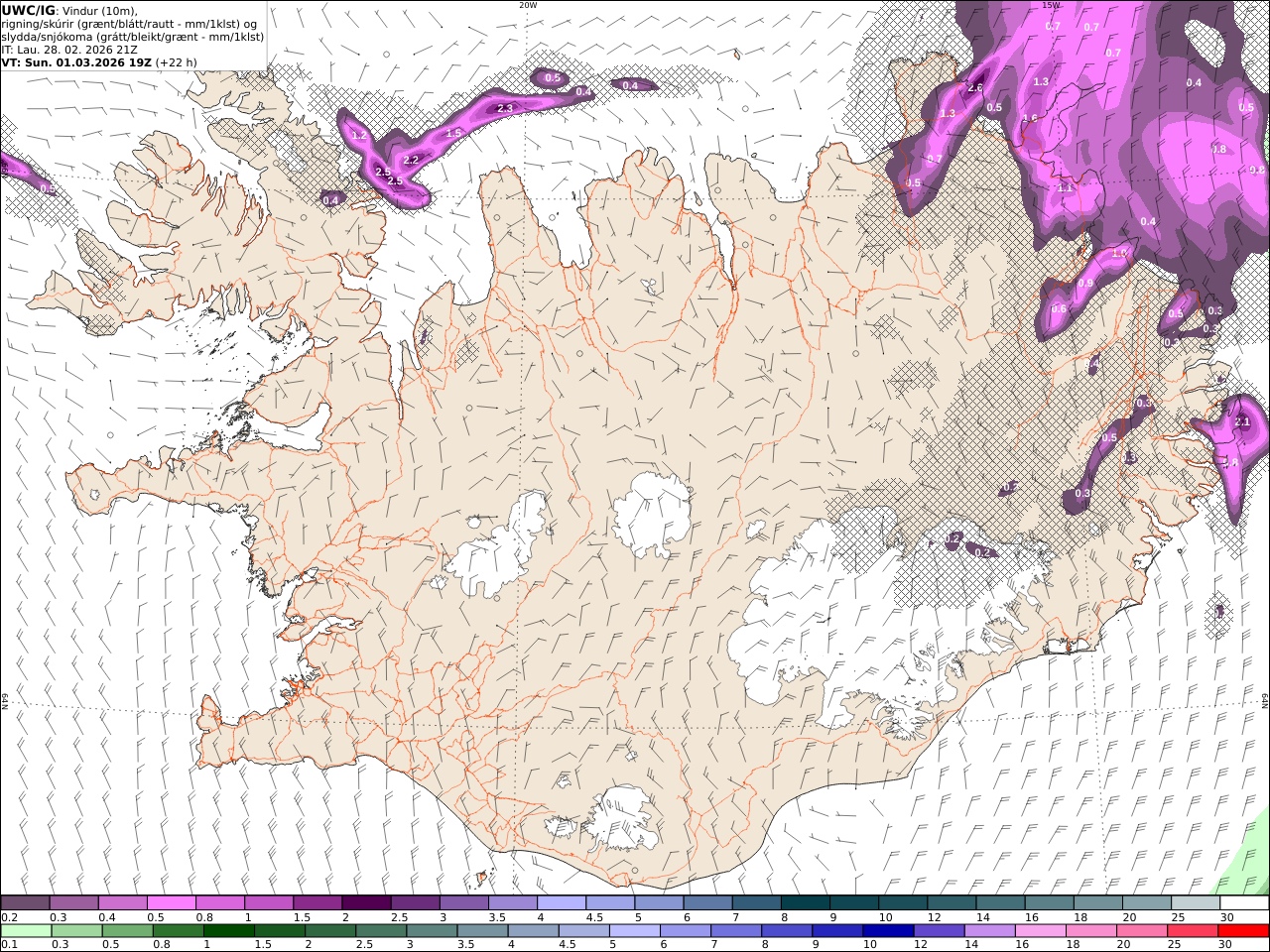
Task: Click the '2.6' snowfall value on the map
Action: point(975,88)
